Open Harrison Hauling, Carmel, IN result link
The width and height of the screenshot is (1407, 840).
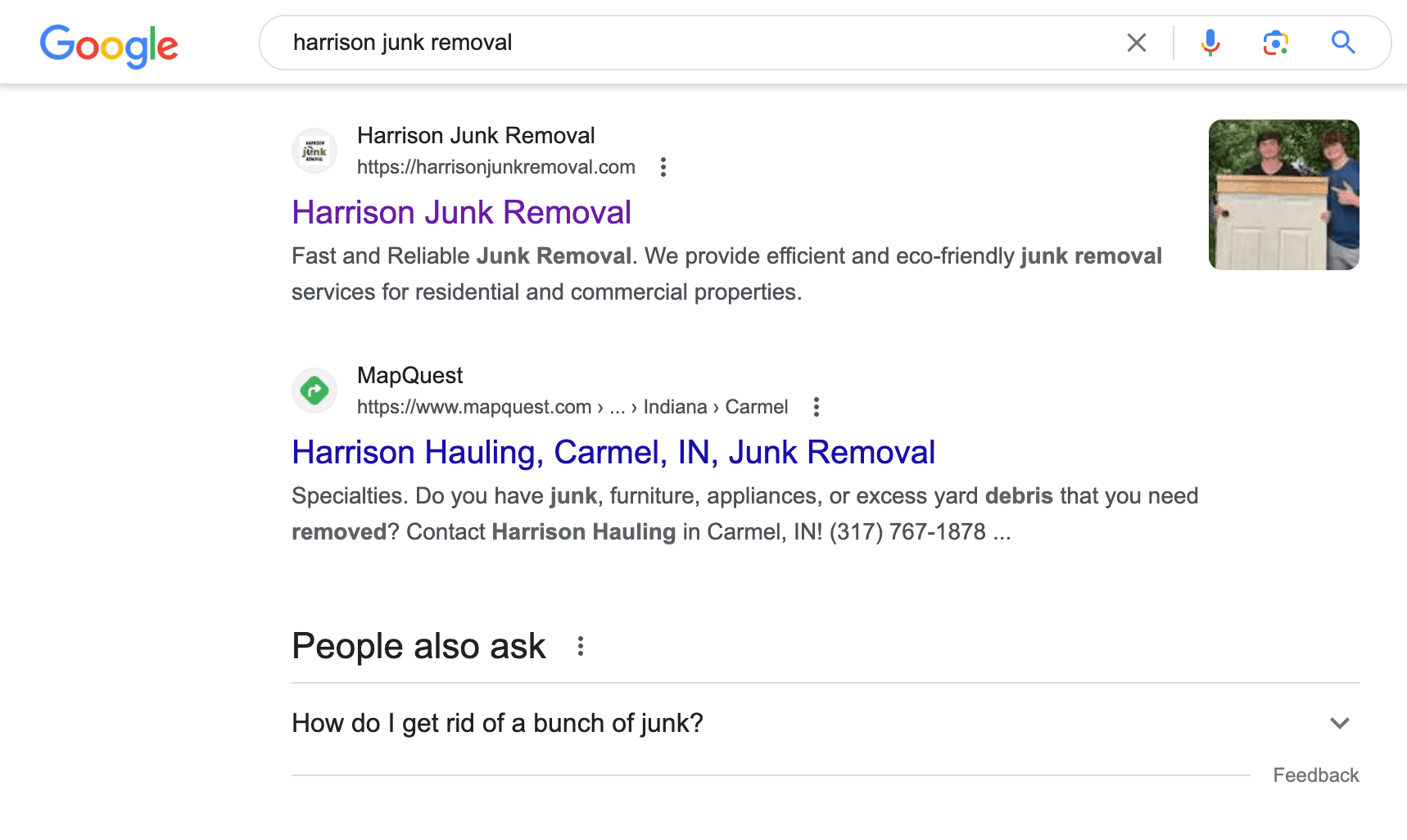pos(613,452)
